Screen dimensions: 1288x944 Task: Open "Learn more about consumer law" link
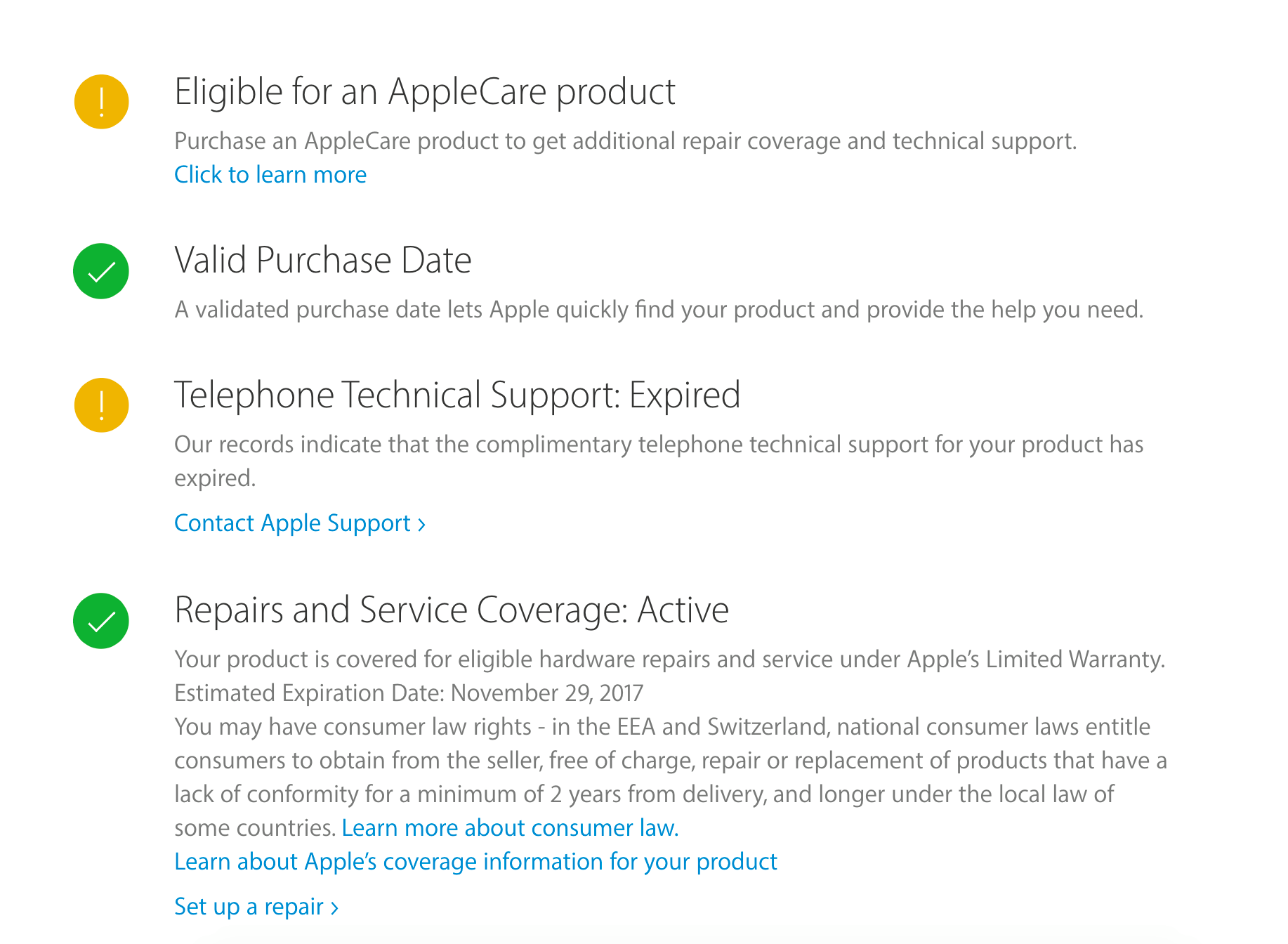tap(510, 828)
